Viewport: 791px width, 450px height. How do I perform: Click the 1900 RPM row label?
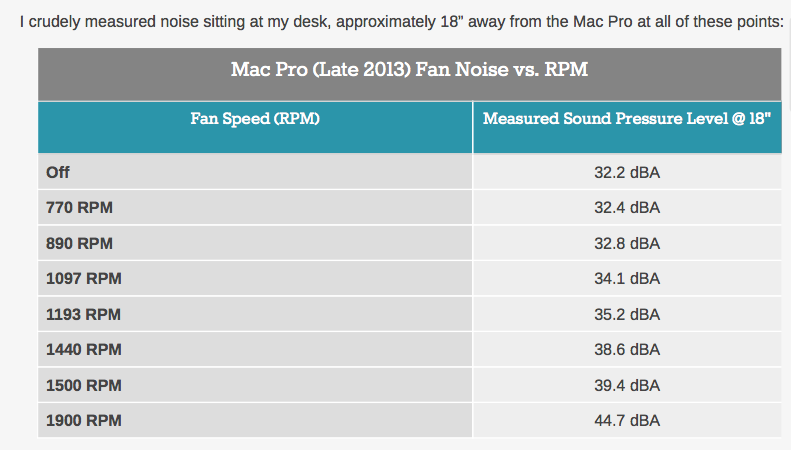84,420
